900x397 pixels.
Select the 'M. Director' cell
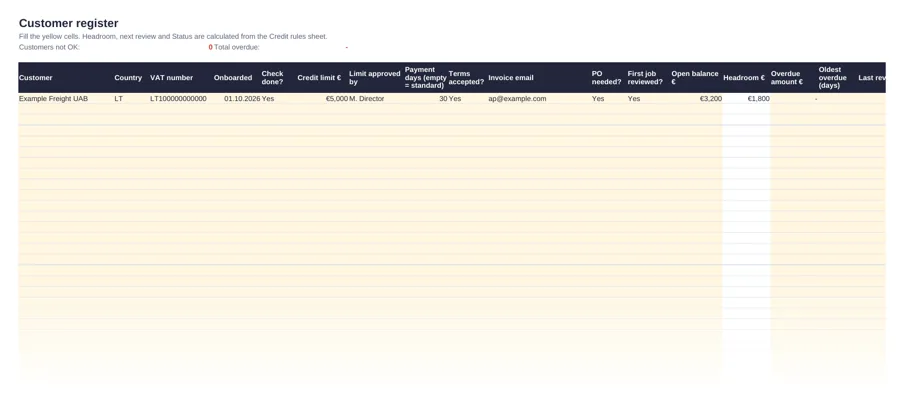[367, 99]
